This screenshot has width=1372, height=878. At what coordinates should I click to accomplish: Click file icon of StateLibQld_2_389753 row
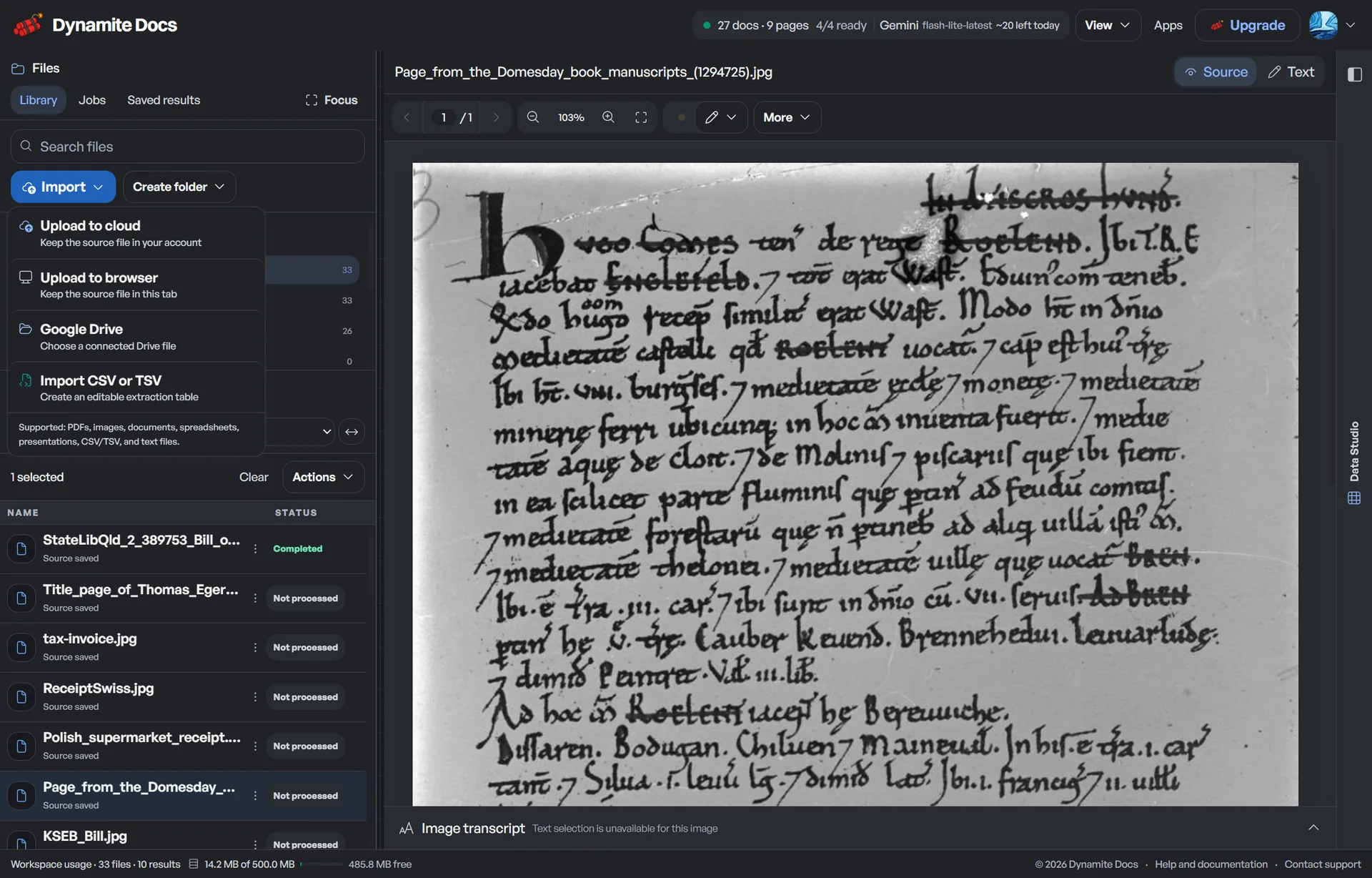pos(21,548)
